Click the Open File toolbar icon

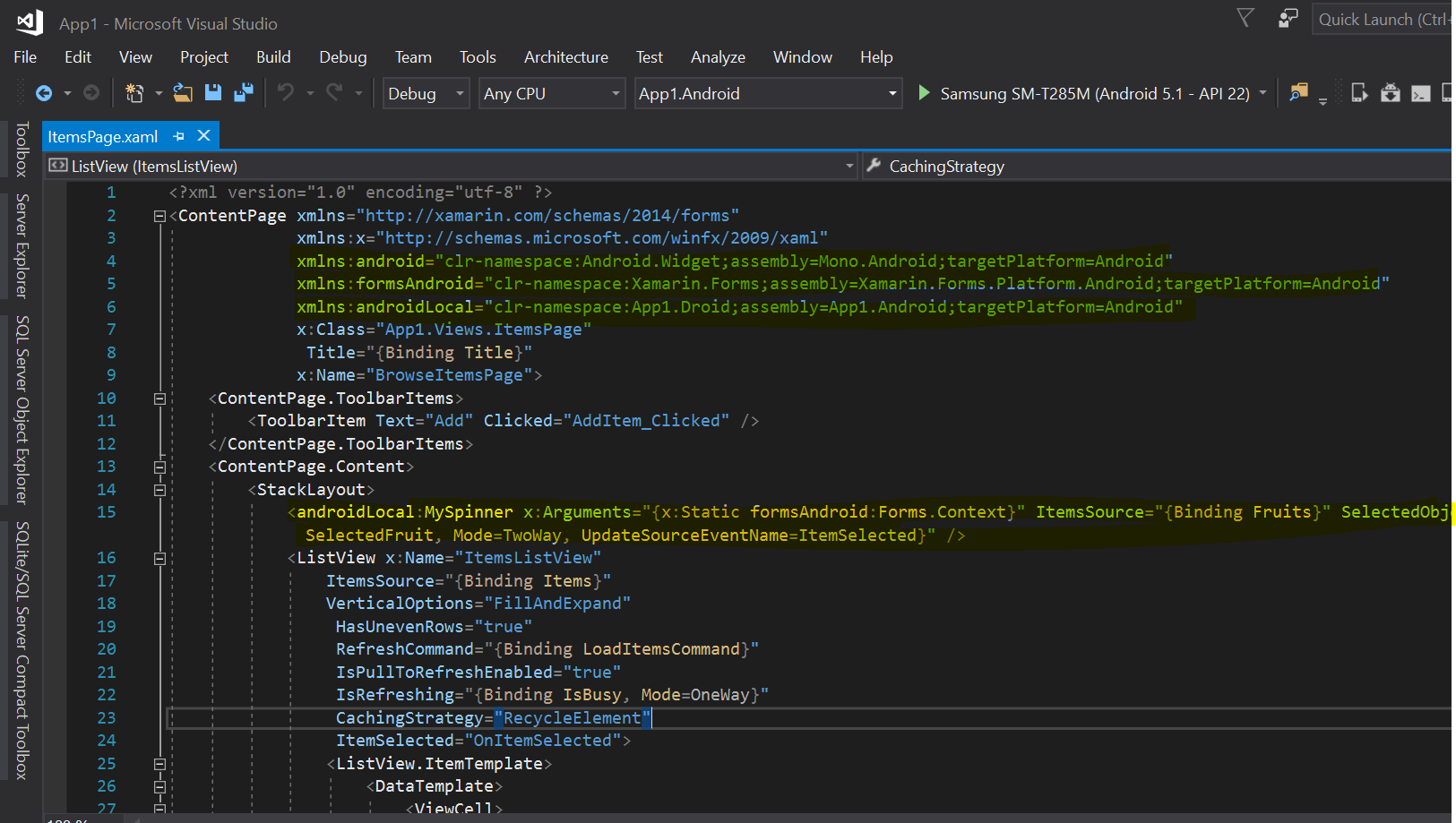[x=183, y=92]
